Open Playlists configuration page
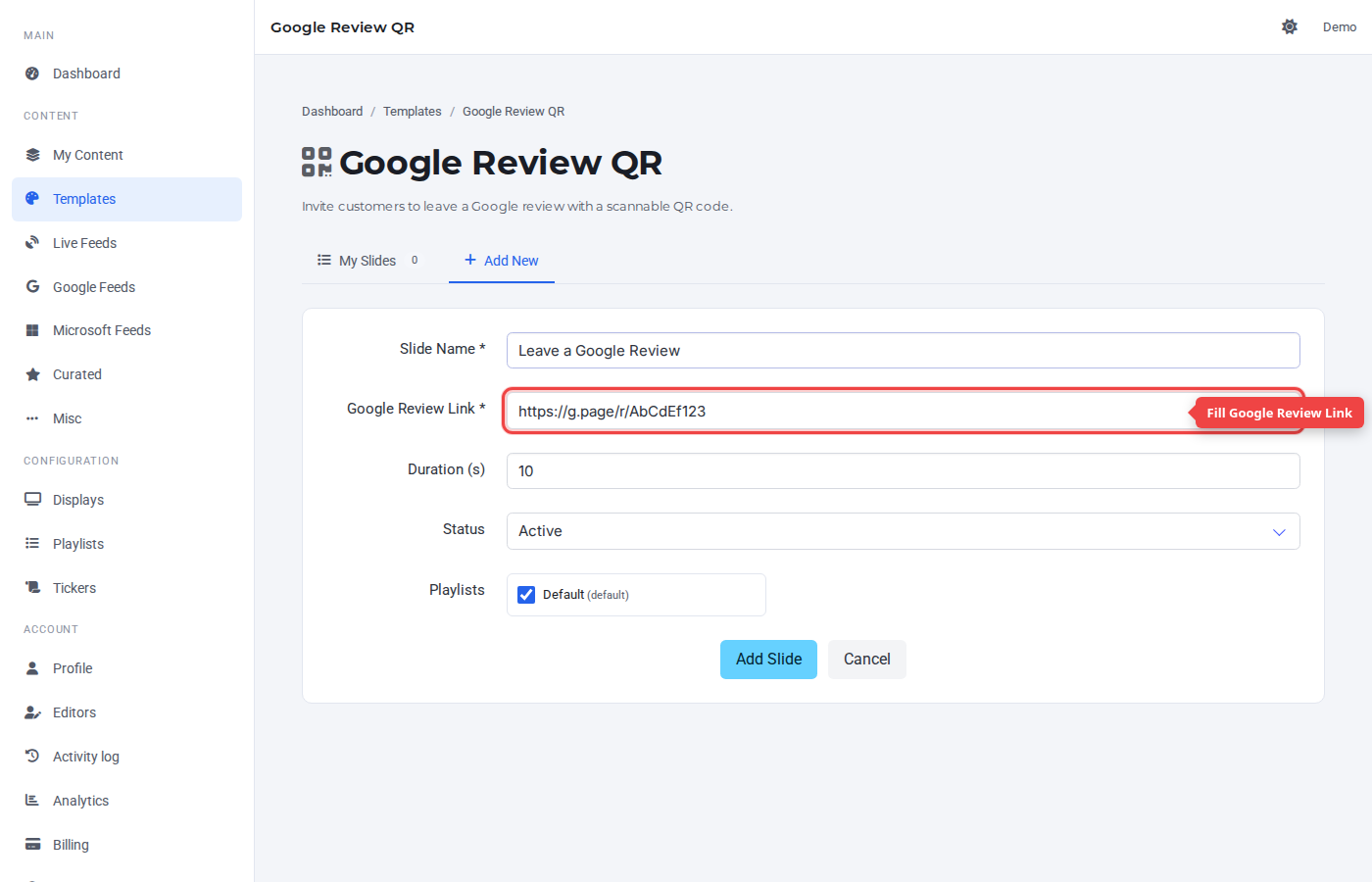1372x882 pixels. 126,544
